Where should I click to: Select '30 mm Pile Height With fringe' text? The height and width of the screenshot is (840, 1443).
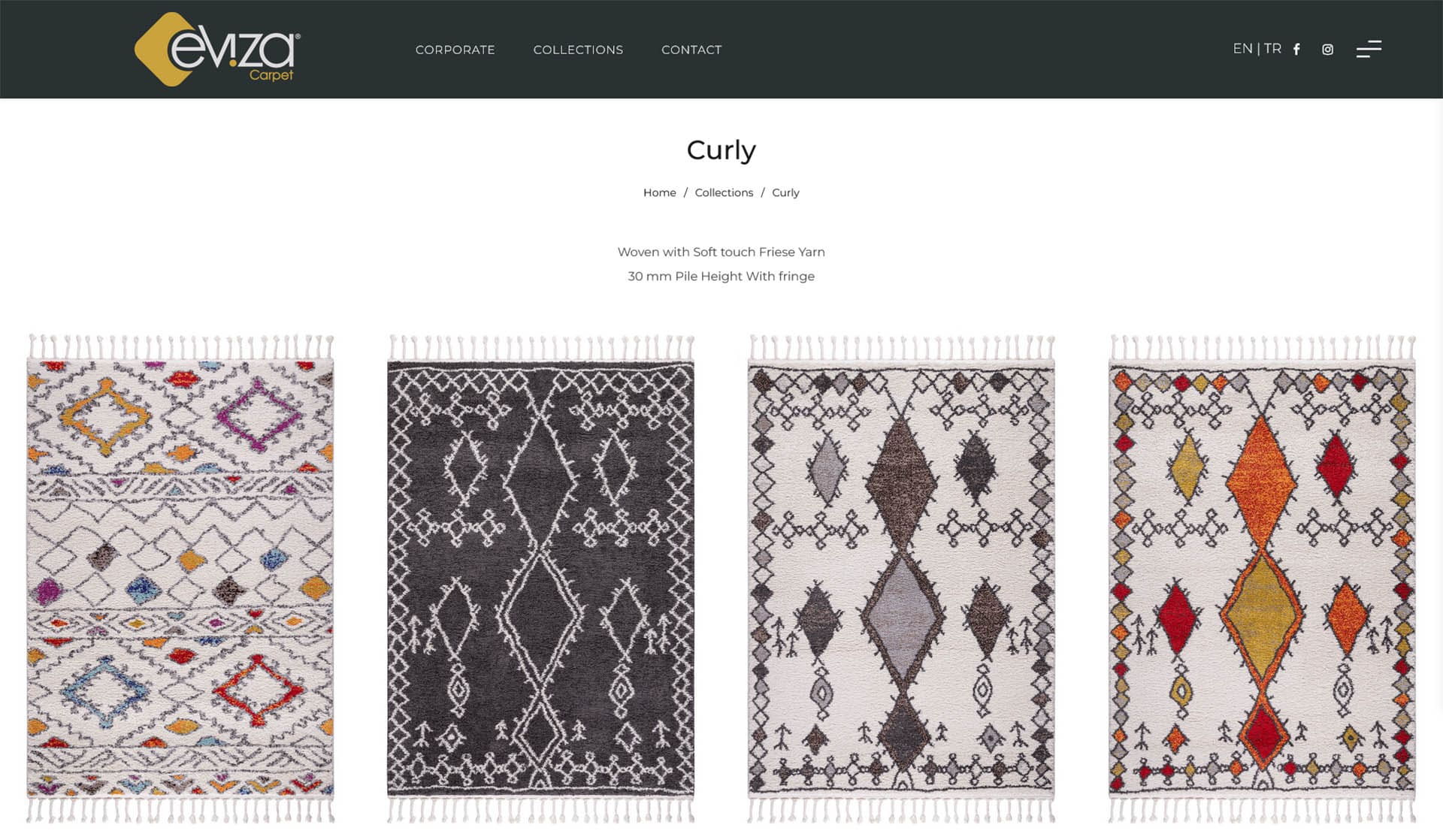click(721, 276)
